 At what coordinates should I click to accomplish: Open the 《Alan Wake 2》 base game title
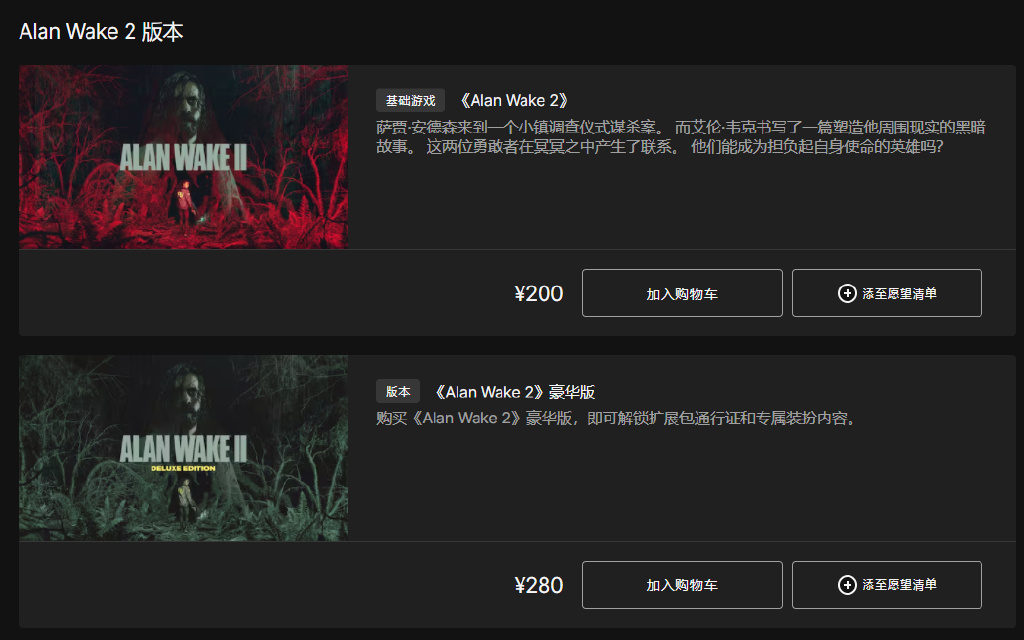513,101
